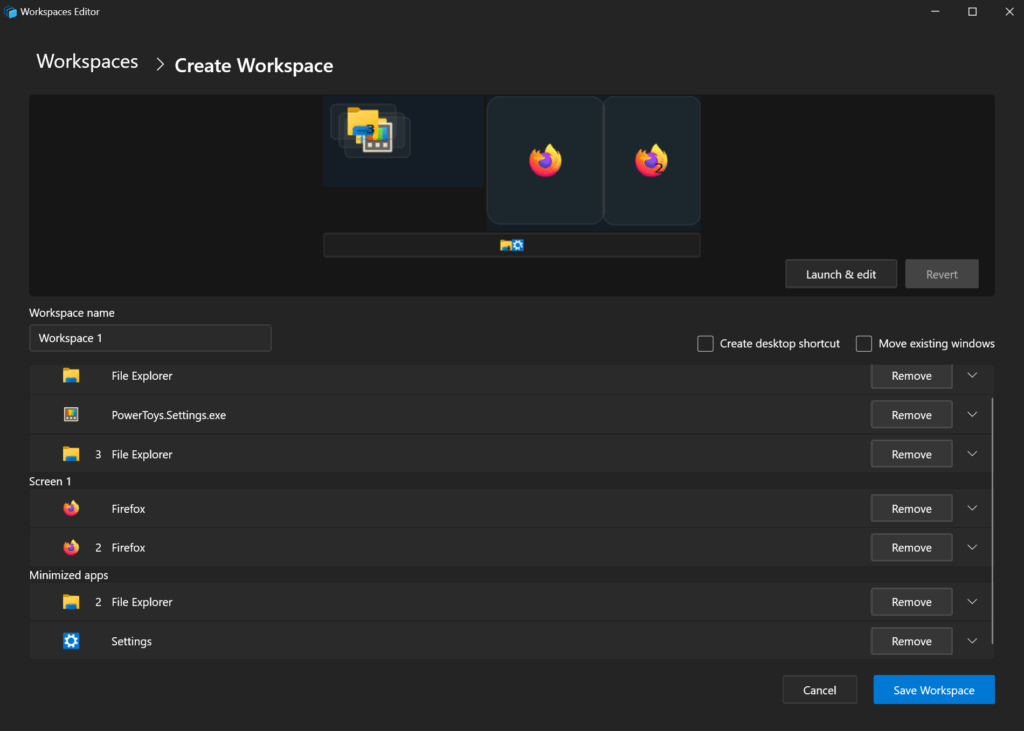Click the Workspace name input field
Viewport: 1024px width, 731px height.
[150, 338]
